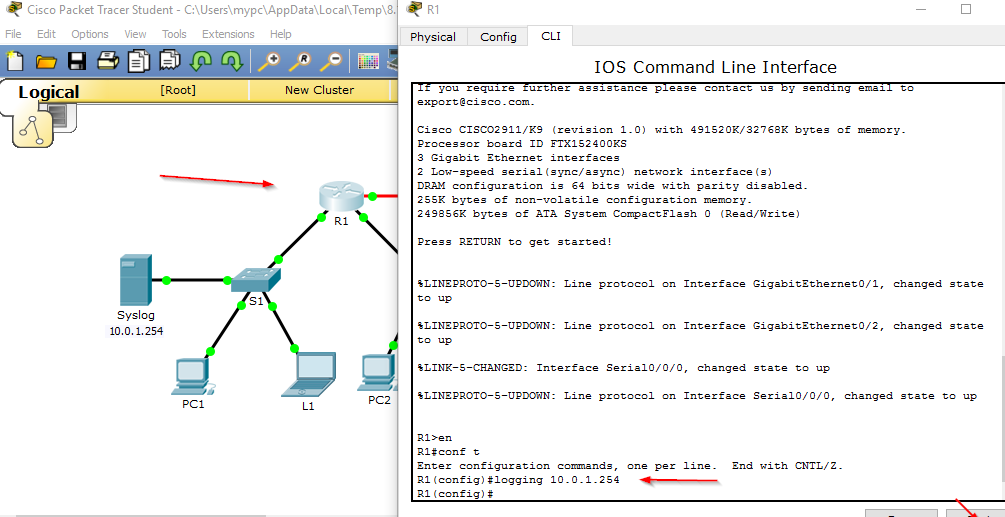
Task: Click the Syslog IP label 10.0.1.254
Action: (136, 331)
